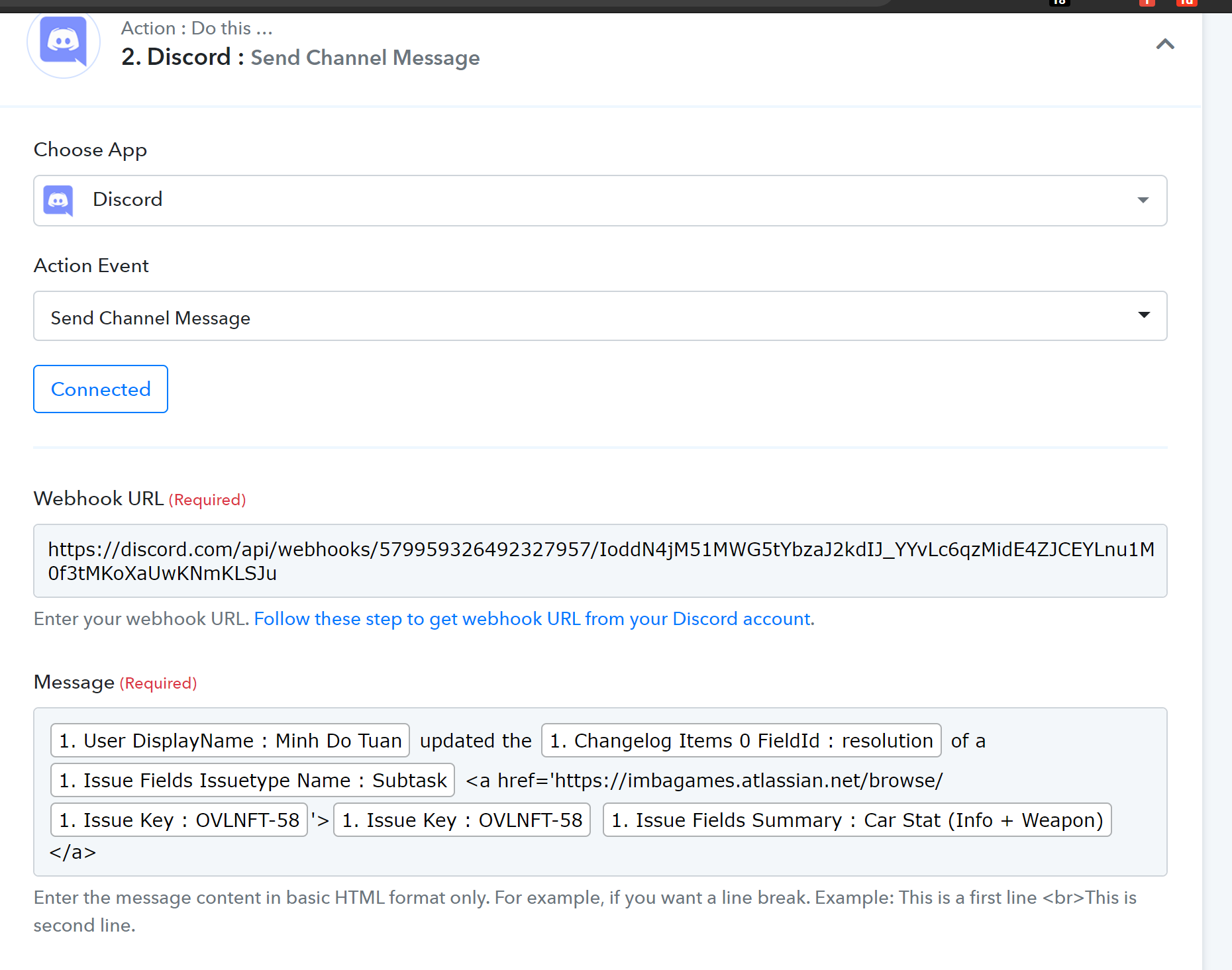Click the closing </a> tag in message

click(x=73, y=852)
